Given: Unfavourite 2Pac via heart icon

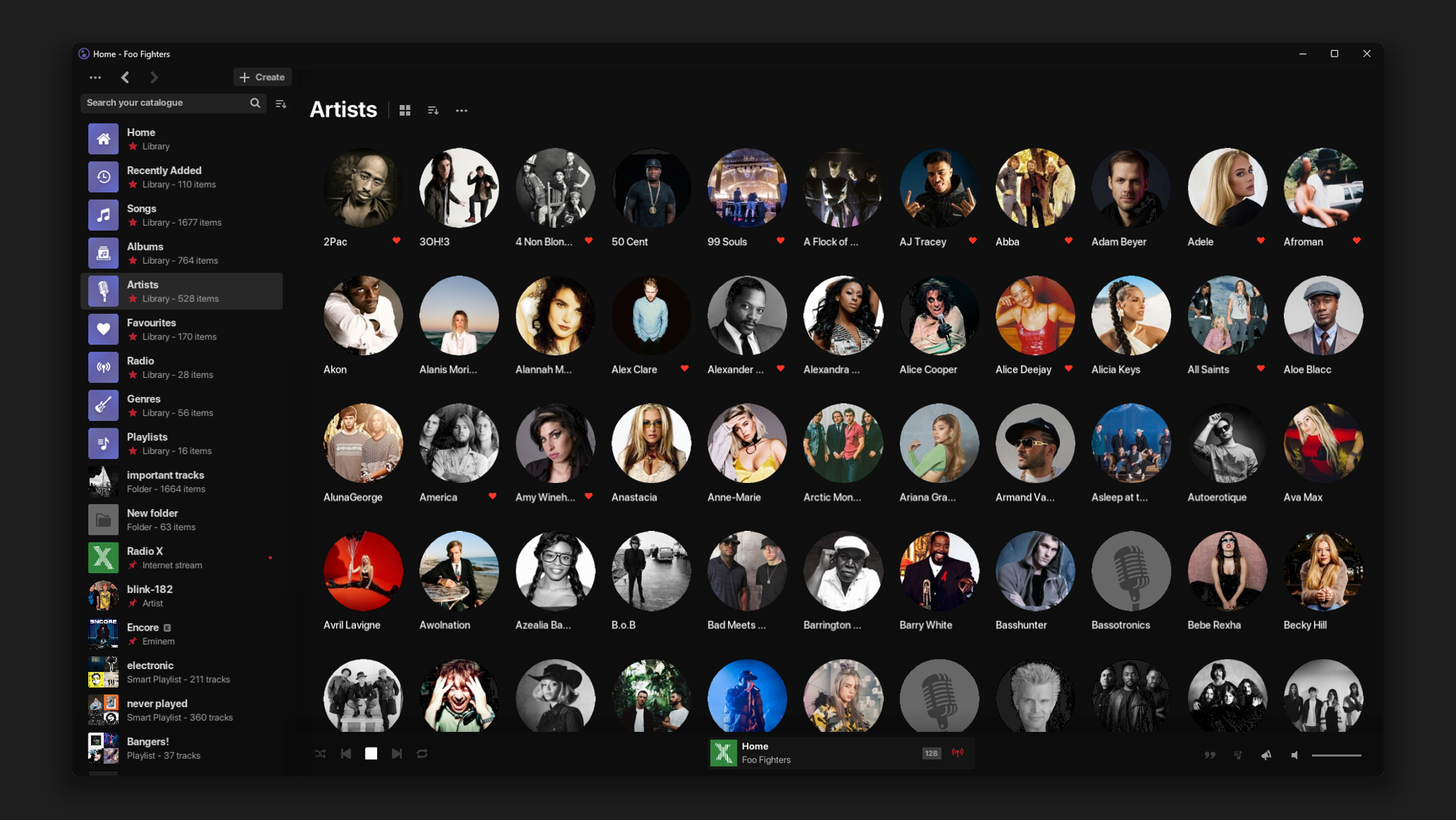Looking at the screenshot, I should pyautogui.click(x=396, y=240).
